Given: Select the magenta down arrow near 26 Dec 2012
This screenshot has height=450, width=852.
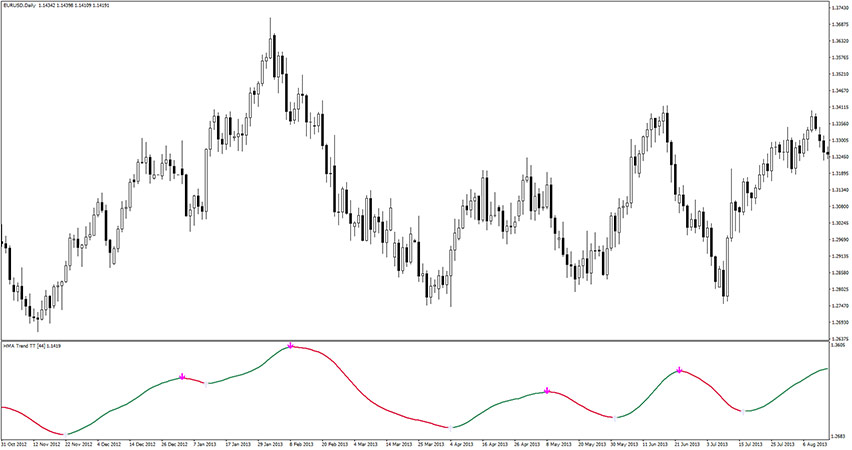Looking at the screenshot, I should click(183, 377).
